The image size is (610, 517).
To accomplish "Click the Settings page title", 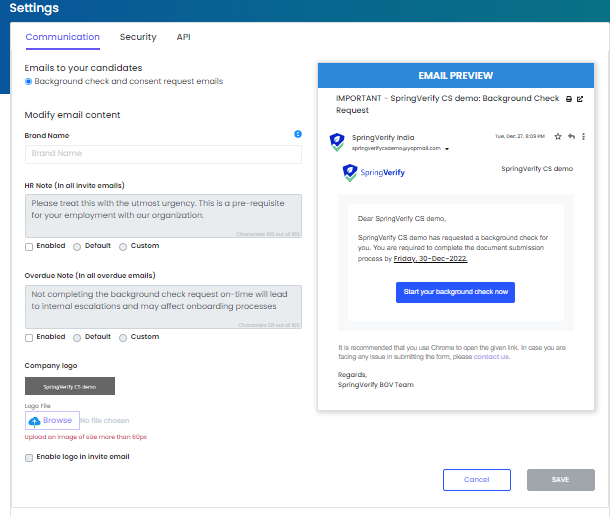I will tap(34, 8).
